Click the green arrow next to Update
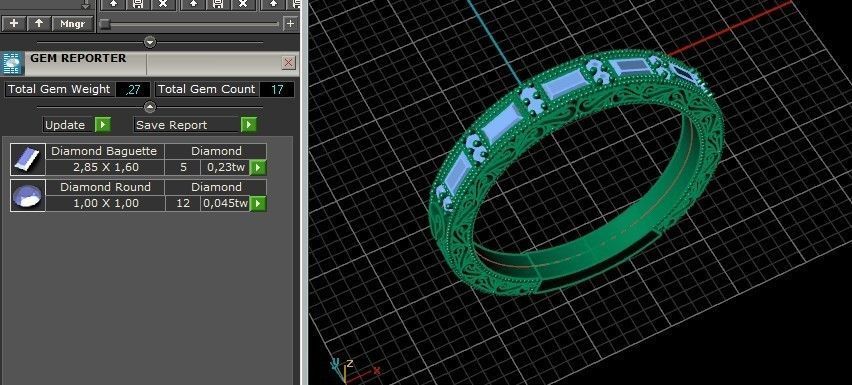Image resolution: width=852 pixels, height=385 pixels. 103,125
